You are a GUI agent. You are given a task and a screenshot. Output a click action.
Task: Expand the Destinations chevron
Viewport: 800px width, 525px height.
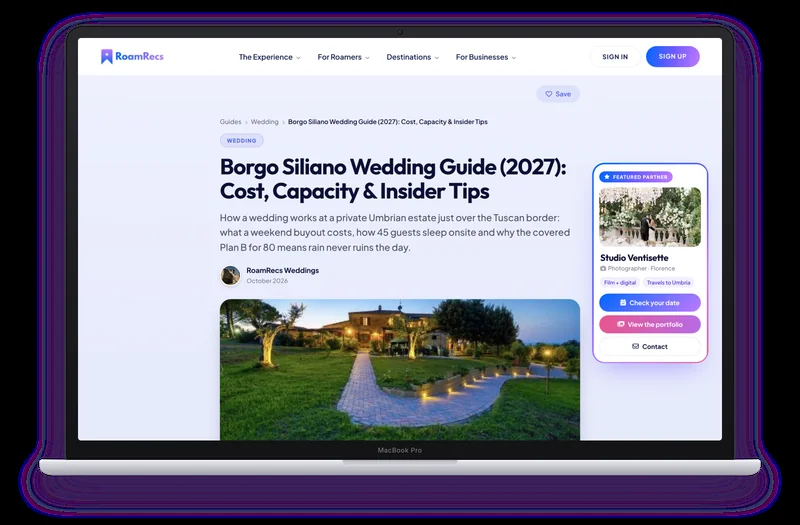pyautogui.click(x=437, y=58)
